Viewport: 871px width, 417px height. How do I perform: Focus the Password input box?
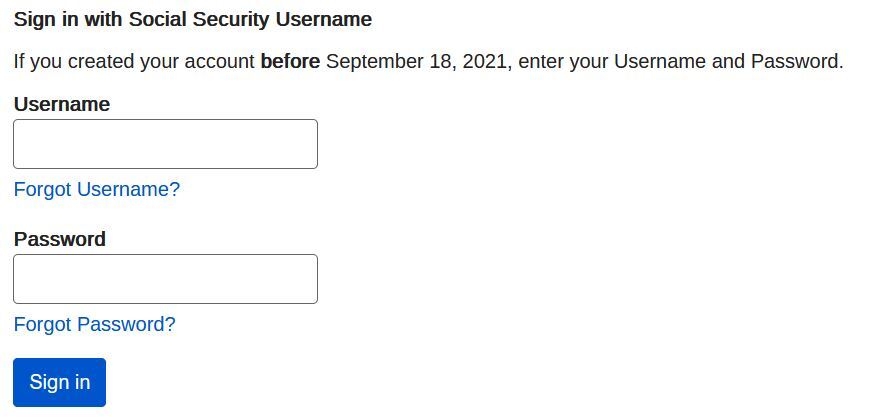click(165, 279)
